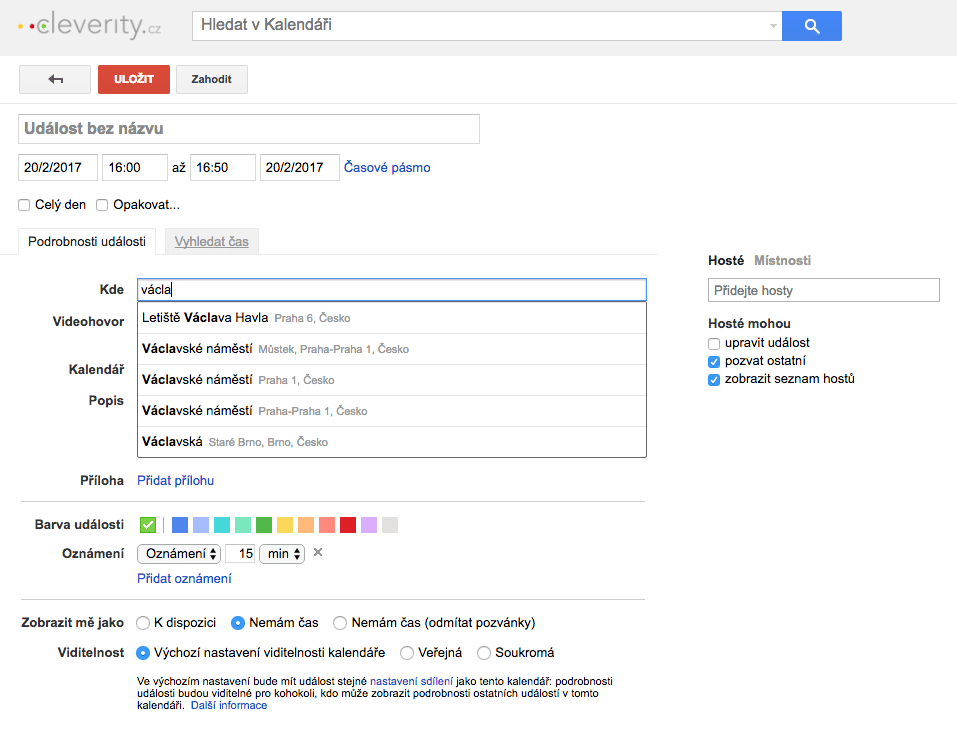Open the min time unit dropdown

pos(281,553)
